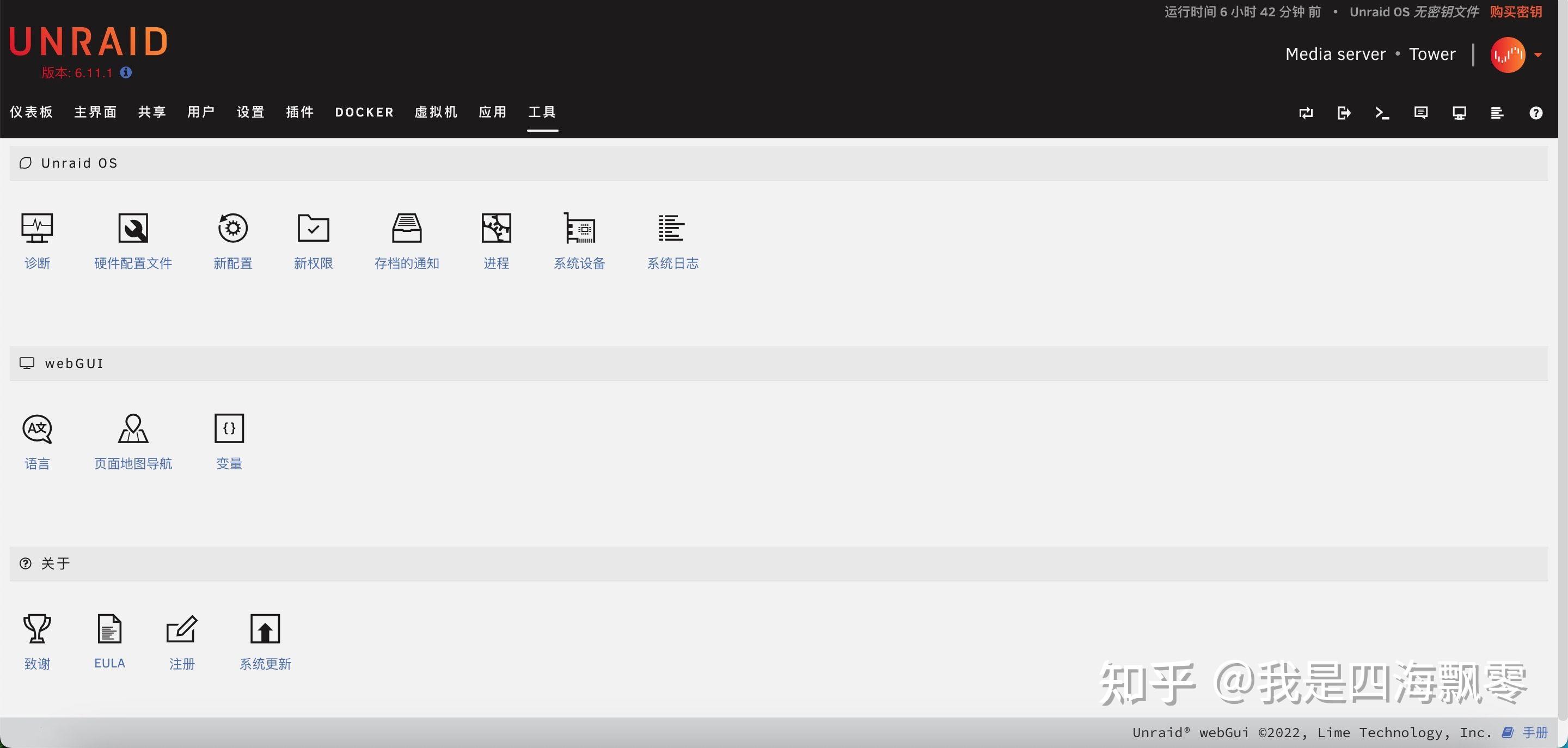The width and height of the screenshot is (1568, 748).
Task: Click the logout icon in the toolbar
Action: [x=1343, y=113]
